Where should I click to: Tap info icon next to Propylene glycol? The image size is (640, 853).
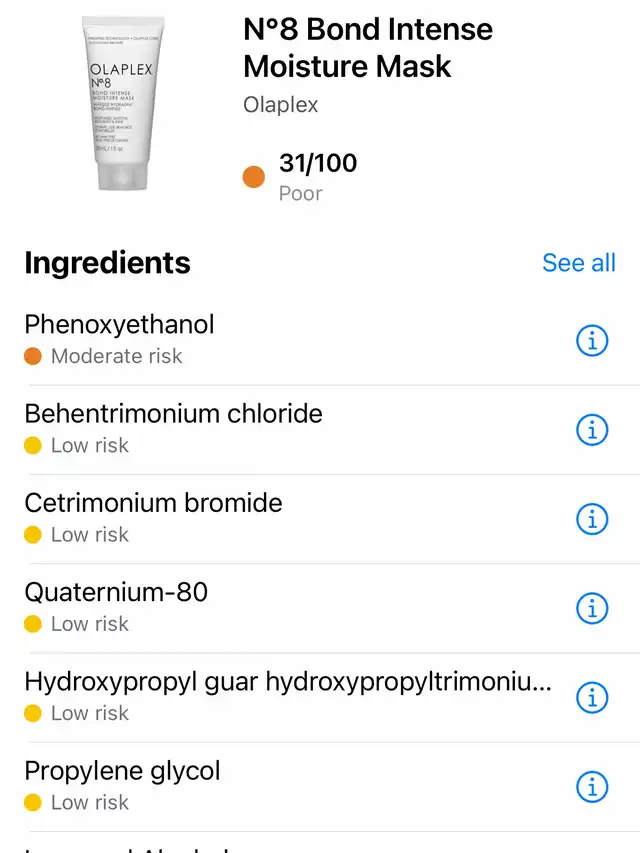pyautogui.click(x=592, y=787)
